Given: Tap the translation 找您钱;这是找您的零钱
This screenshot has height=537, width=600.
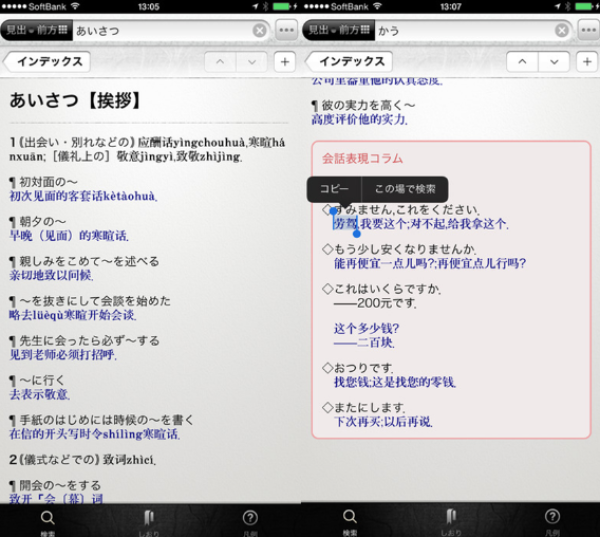Looking at the screenshot, I should [395, 382].
